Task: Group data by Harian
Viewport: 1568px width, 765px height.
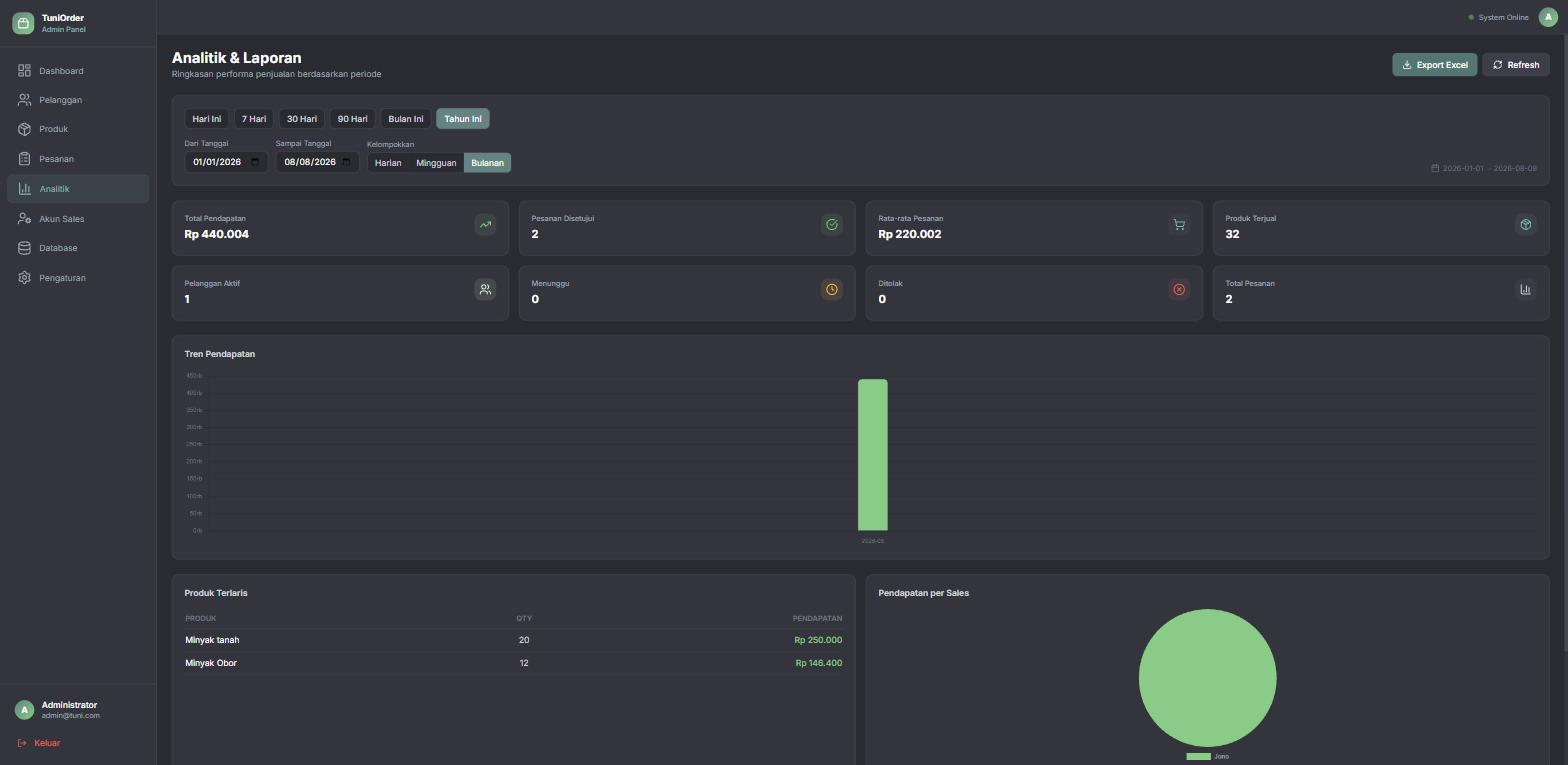Action: (x=388, y=163)
